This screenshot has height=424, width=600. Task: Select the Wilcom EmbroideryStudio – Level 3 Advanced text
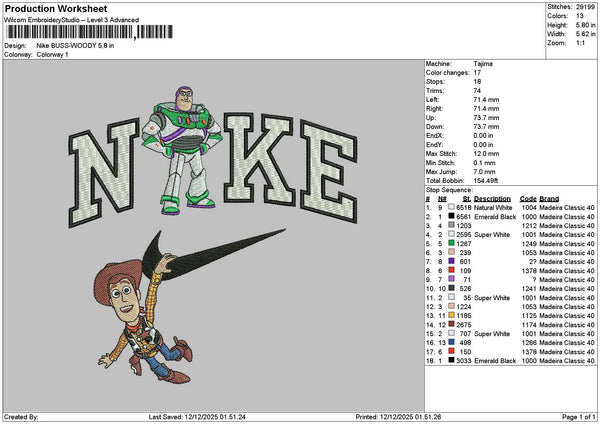pos(72,20)
